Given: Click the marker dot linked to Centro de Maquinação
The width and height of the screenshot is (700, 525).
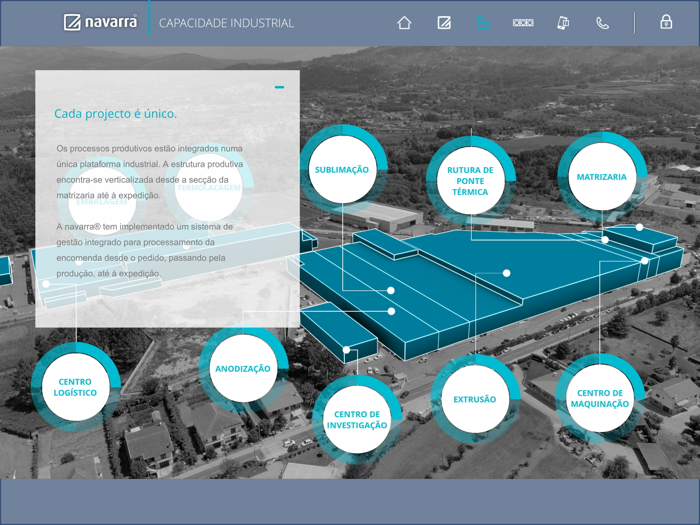Looking at the screenshot, I should pyautogui.click(x=645, y=260).
